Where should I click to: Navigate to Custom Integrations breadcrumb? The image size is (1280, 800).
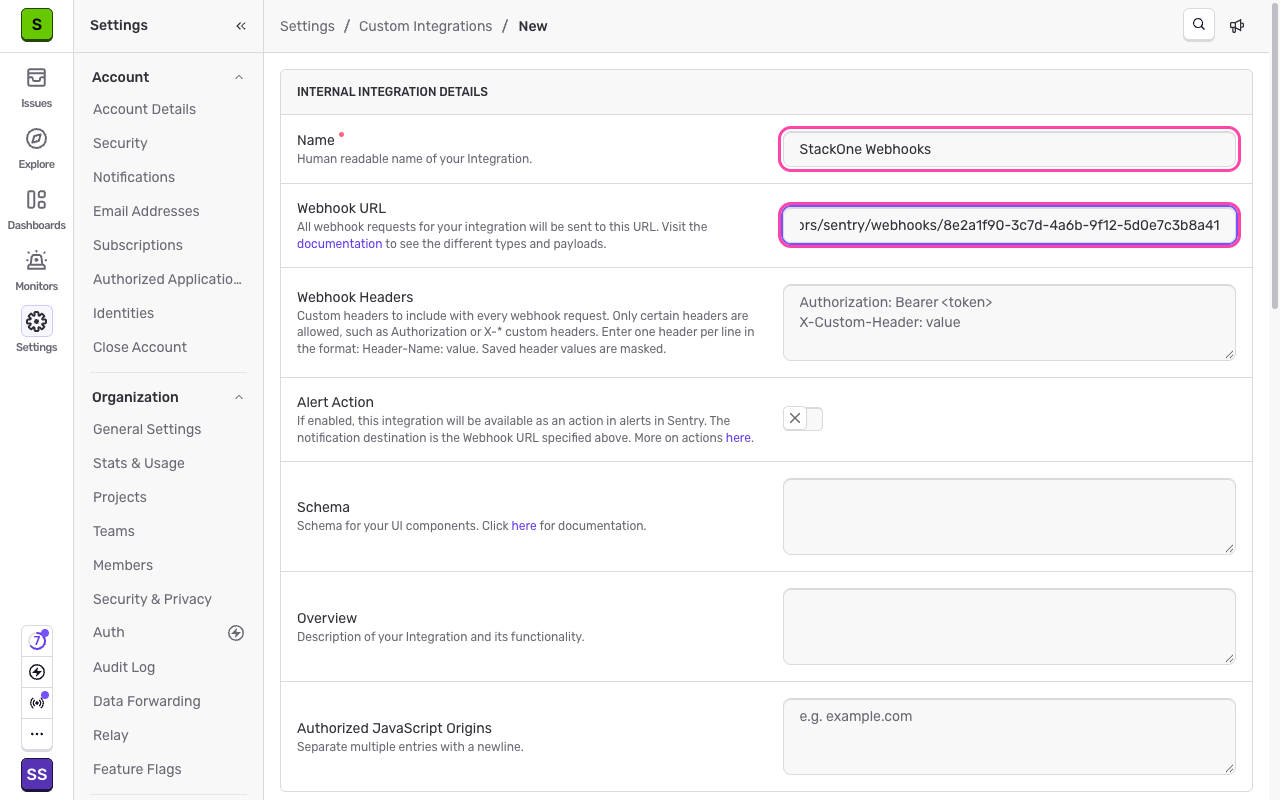[x=425, y=26]
